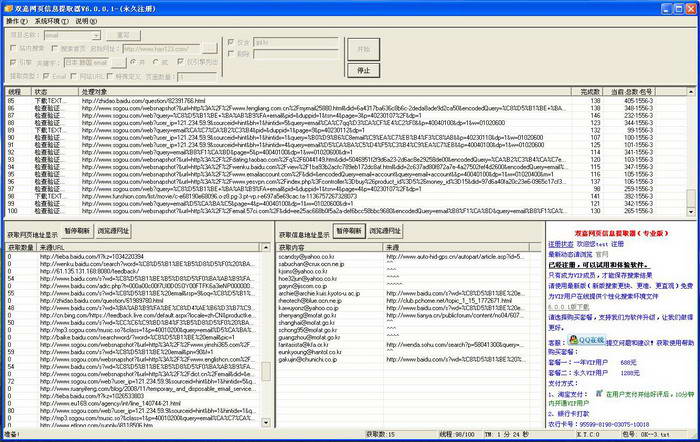This screenshot has height=442, width=700.
Task: Toggle the 引擎 checkbox
Action: (x=13, y=62)
